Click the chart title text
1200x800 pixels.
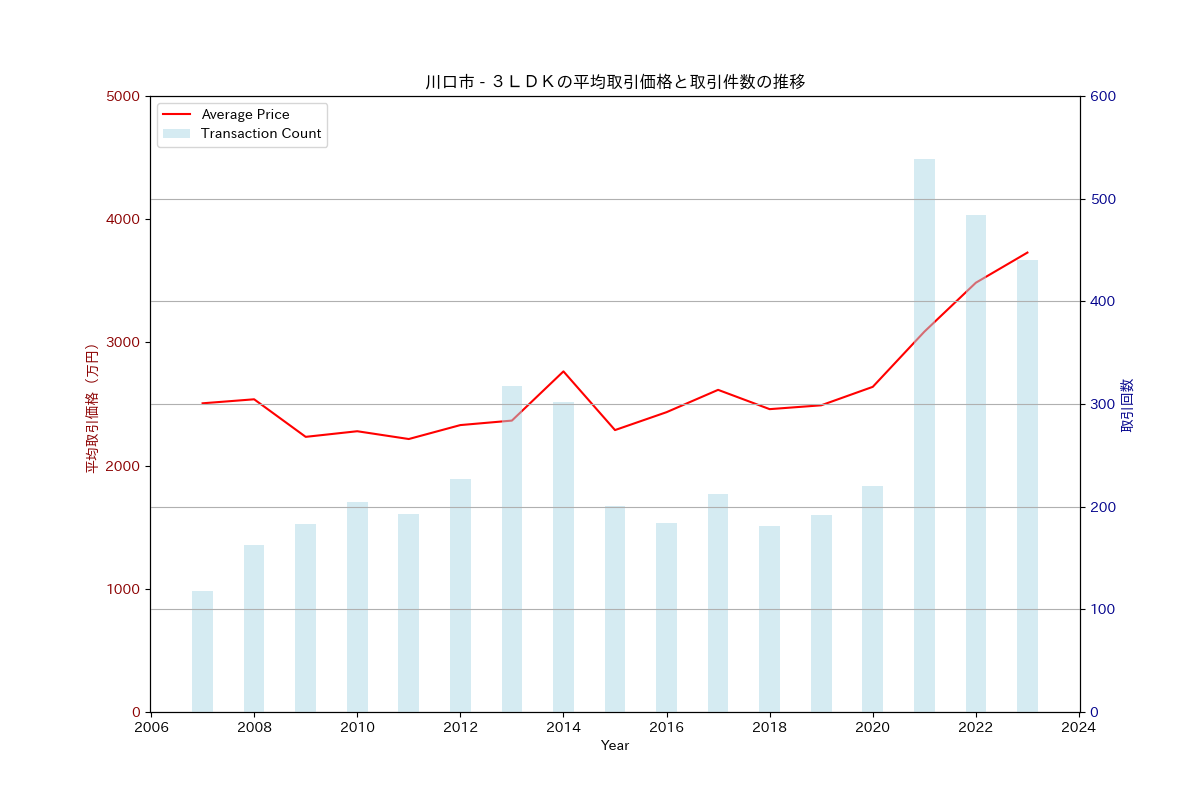(615, 82)
